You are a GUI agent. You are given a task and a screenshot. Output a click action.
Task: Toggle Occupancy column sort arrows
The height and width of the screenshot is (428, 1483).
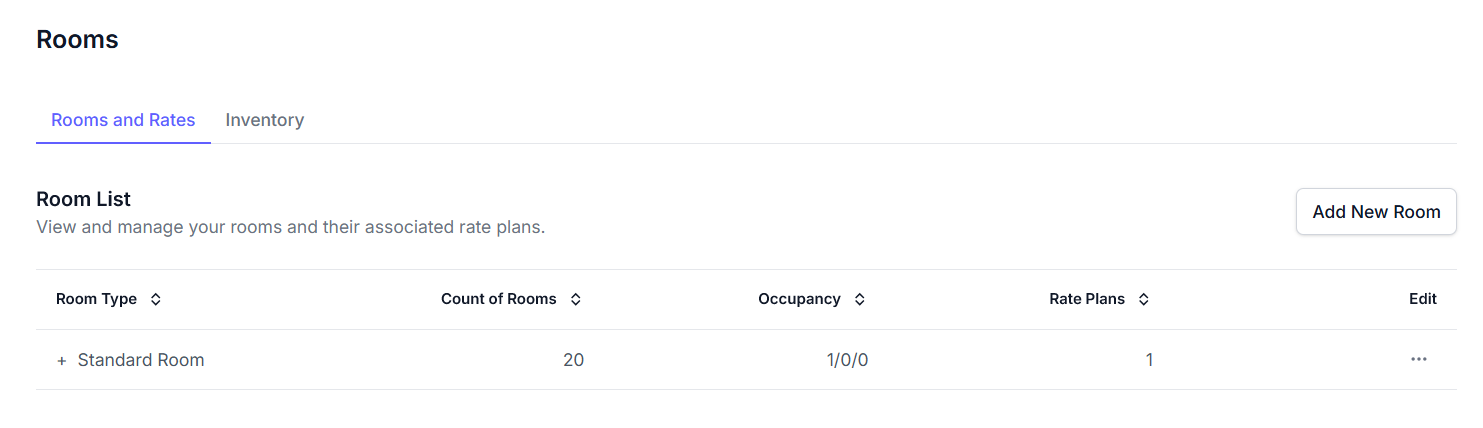(860, 299)
